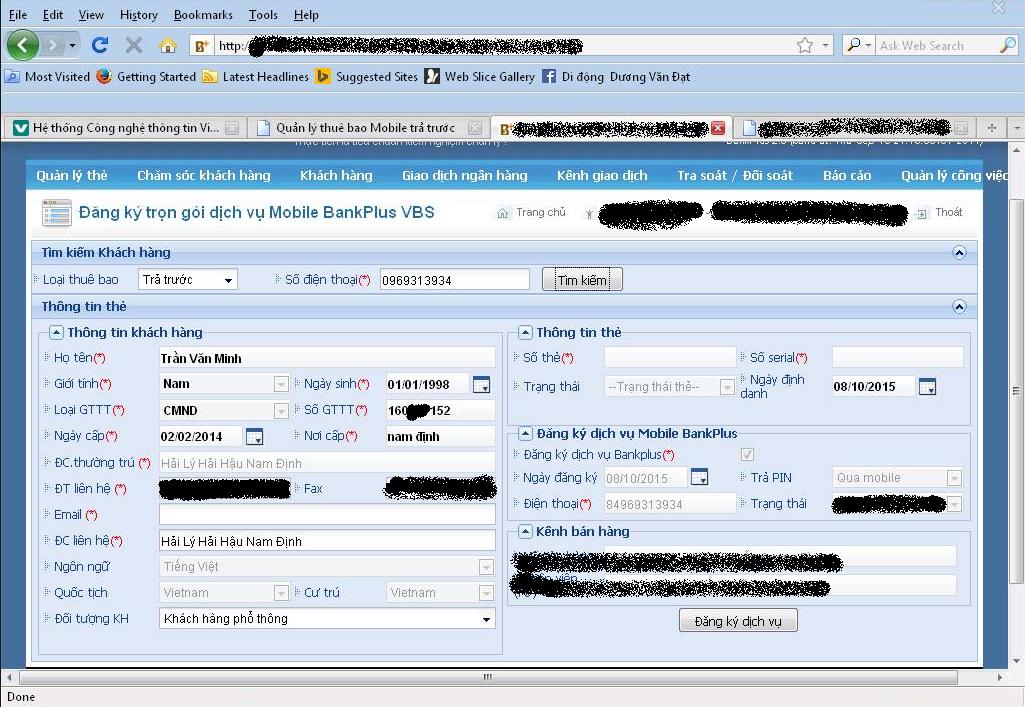1025x707 pixels.
Task: Open the Bookmarks menu
Action: point(203,14)
